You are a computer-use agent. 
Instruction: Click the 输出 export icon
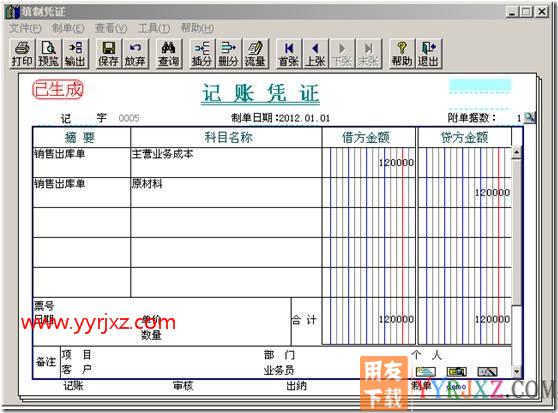click(75, 54)
